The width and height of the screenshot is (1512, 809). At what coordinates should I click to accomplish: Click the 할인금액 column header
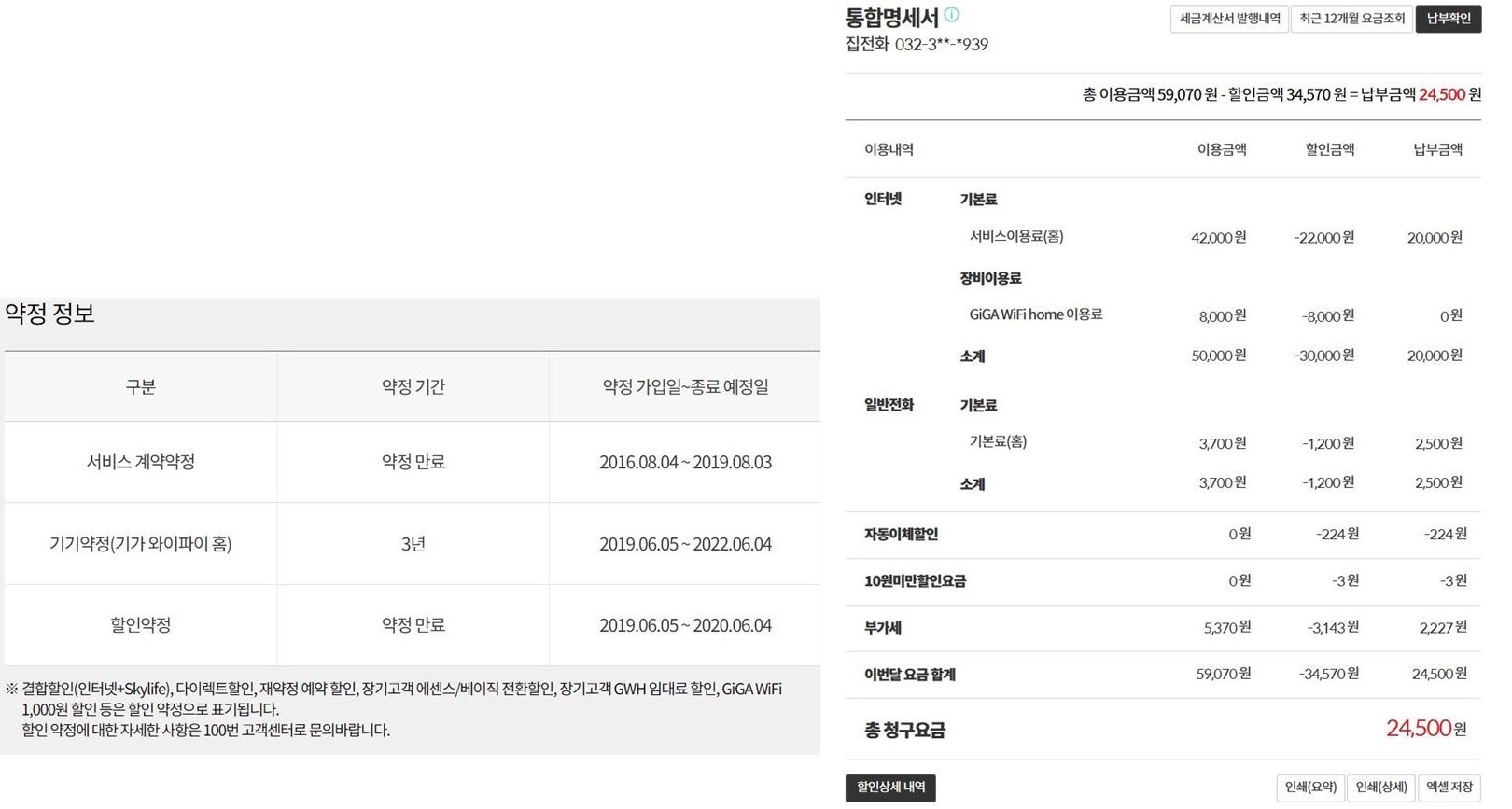click(1329, 149)
